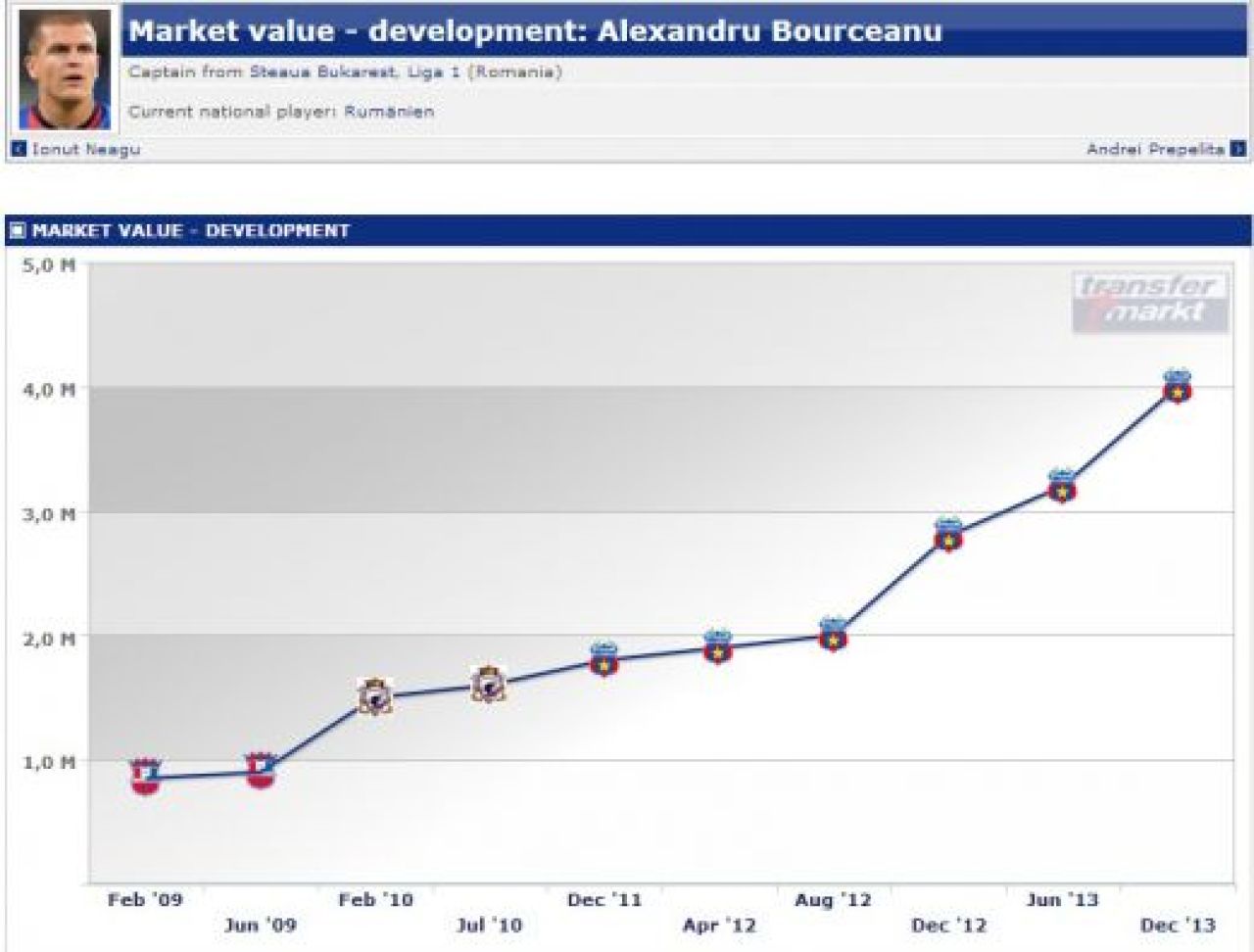Click the Jun '09 club crest marker
The width and height of the screenshot is (1254, 952).
[260, 771]
